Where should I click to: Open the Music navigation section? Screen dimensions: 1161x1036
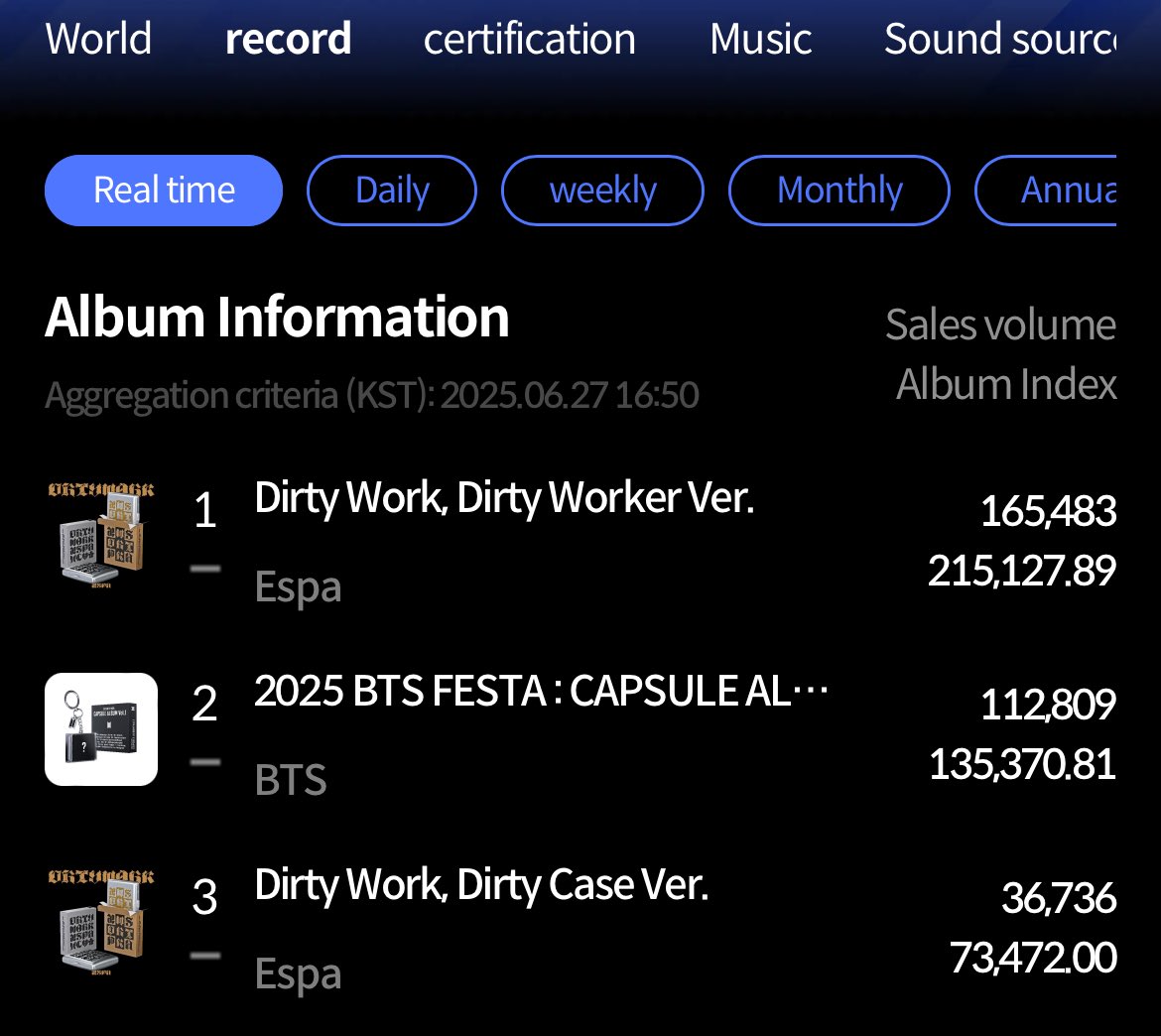pyautogui.click(x=760, y=40)
